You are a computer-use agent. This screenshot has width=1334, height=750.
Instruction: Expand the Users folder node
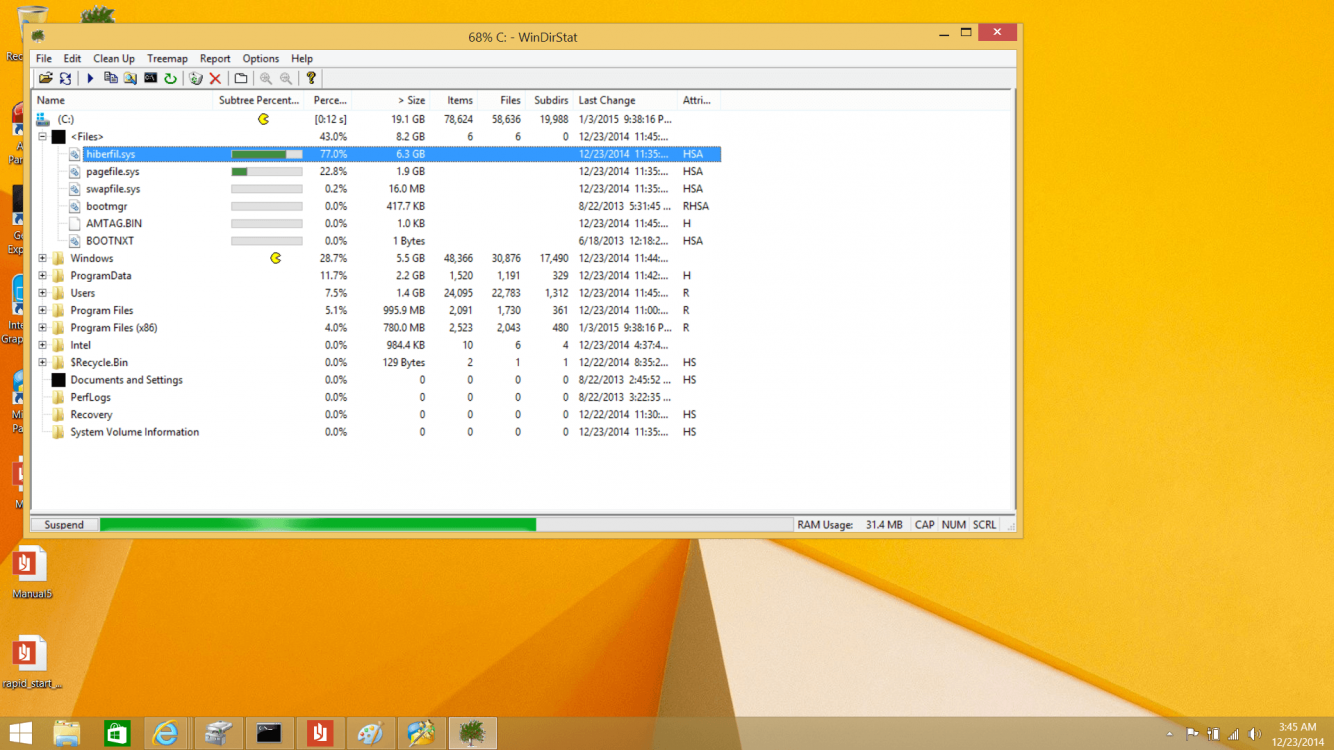(x=43, y=293)
